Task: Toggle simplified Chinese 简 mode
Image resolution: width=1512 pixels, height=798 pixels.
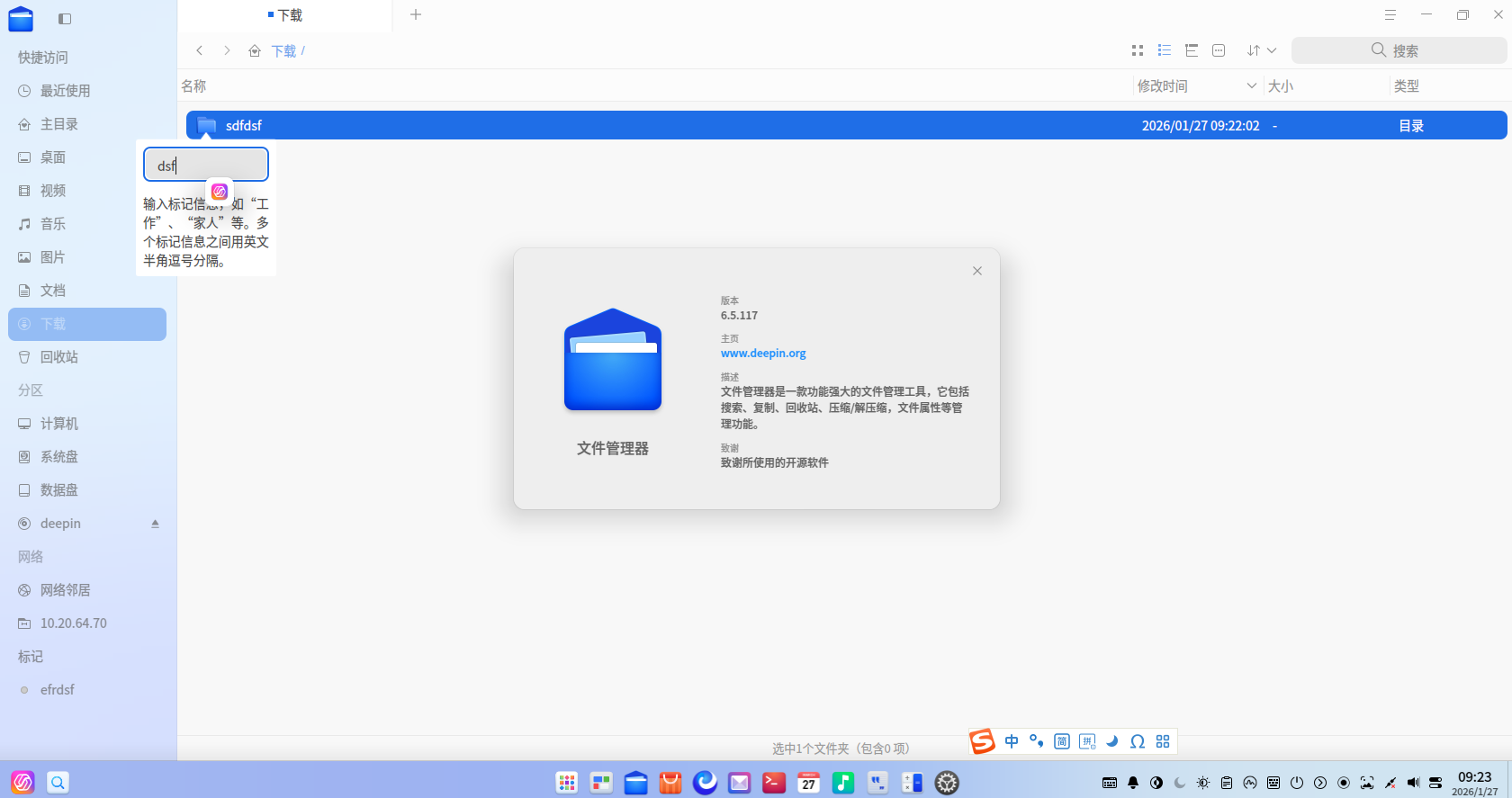Action: 1062,741
